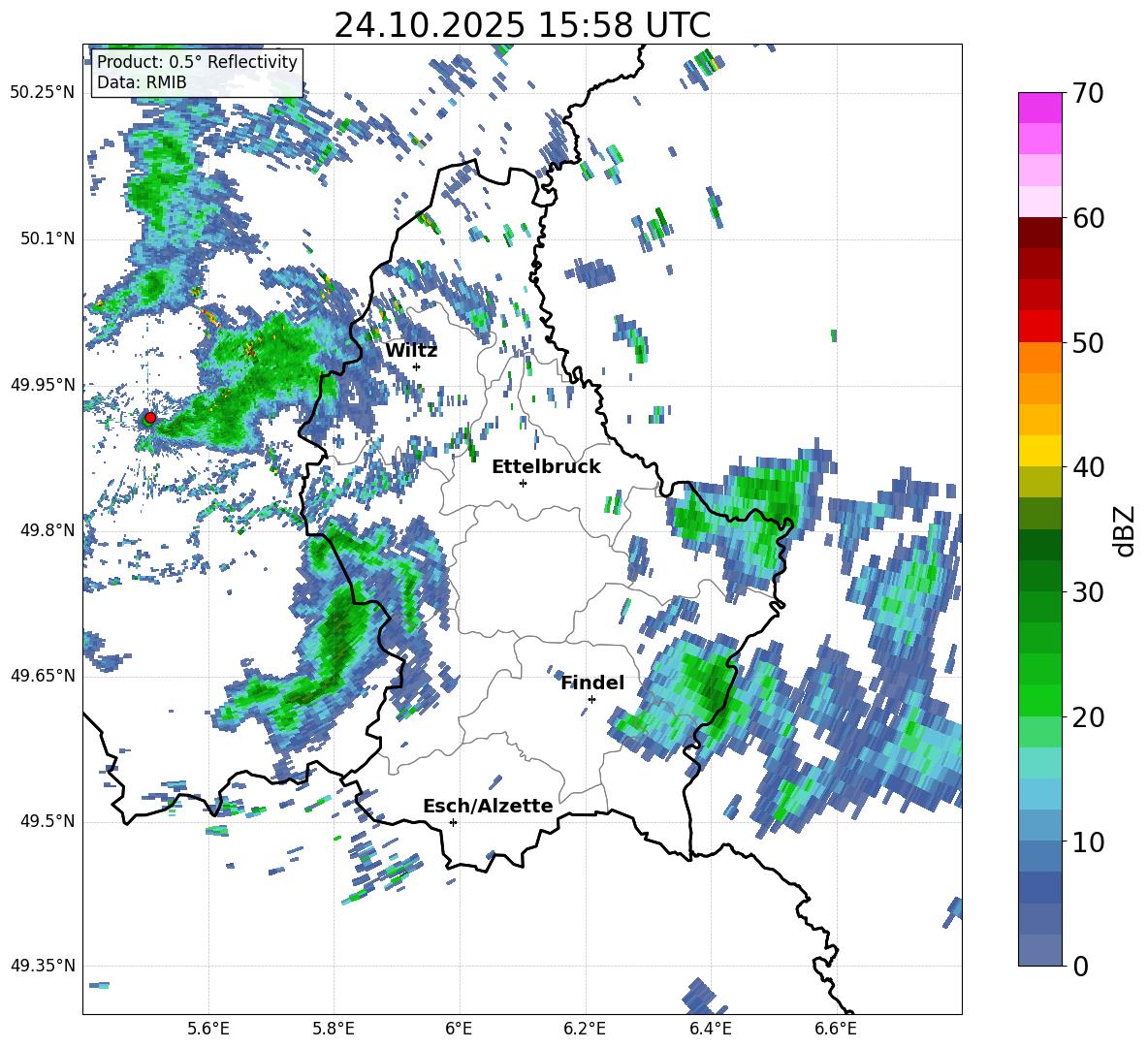Click the colorbar tick label 40
Viewport: 1148px width, 1048px height.
[1088, 467]
